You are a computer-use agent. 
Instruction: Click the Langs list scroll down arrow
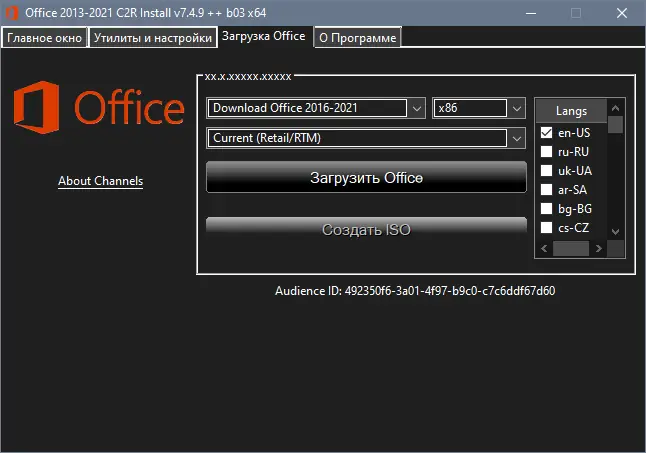click(x=616, y=231)
